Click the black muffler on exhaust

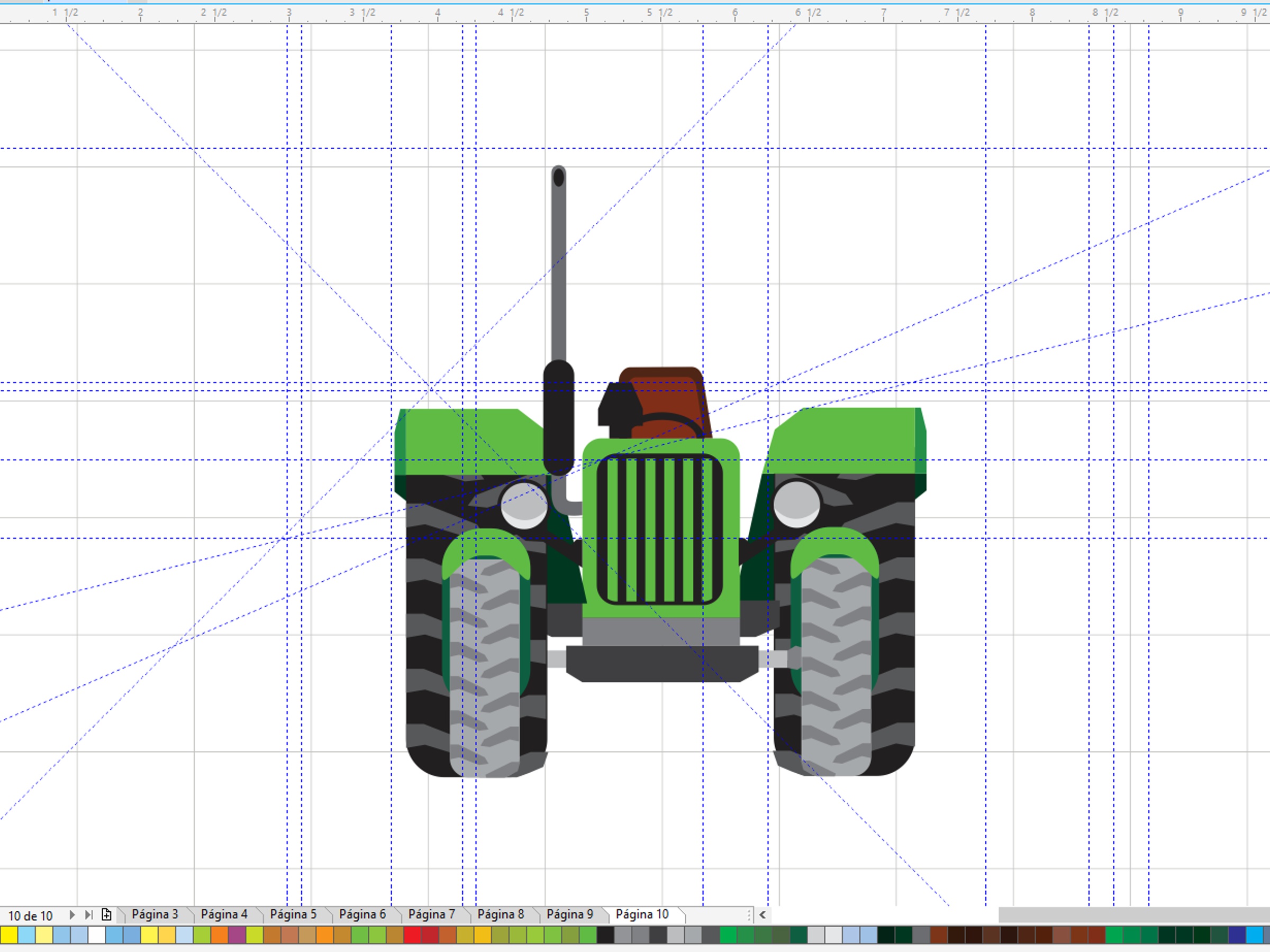(x=559, y=418)
